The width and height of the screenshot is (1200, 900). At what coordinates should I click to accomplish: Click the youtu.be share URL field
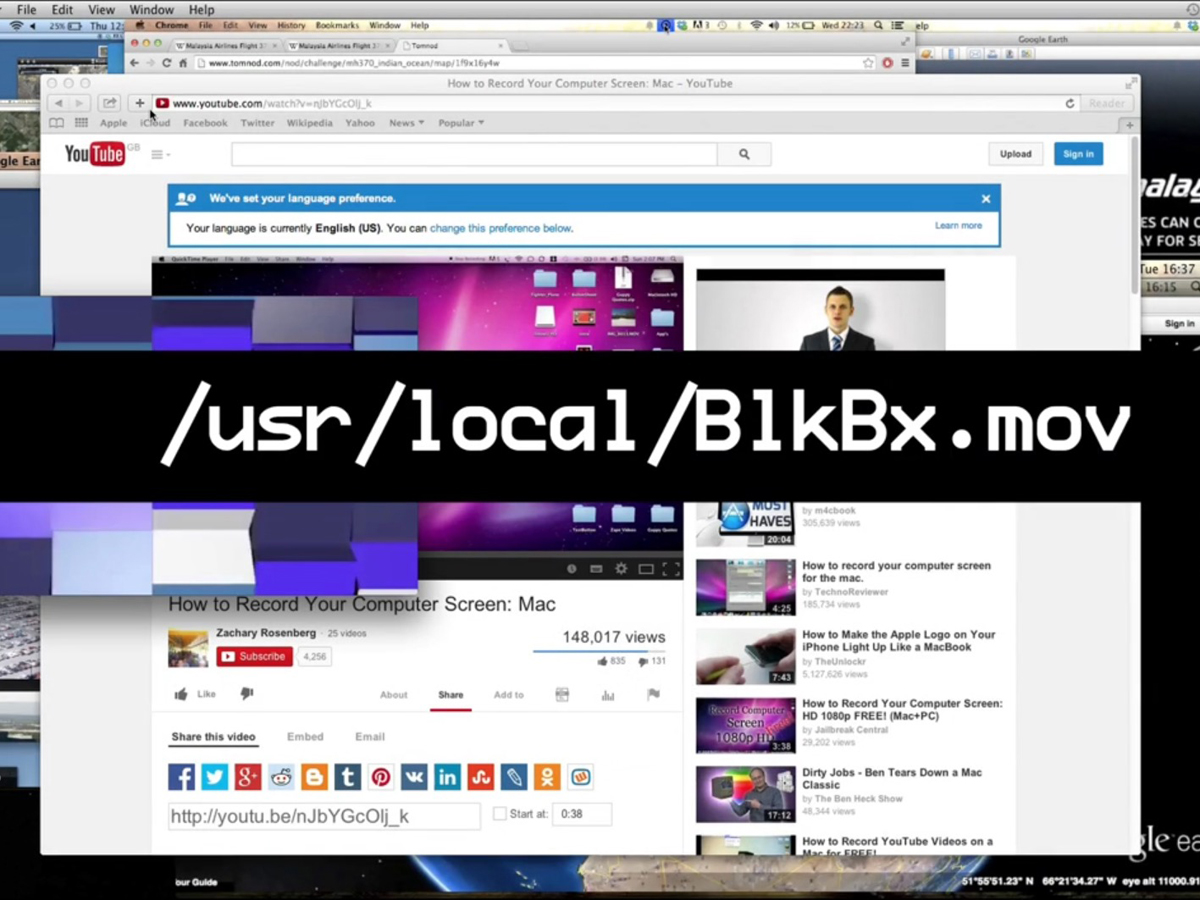[x=324, y=816]
